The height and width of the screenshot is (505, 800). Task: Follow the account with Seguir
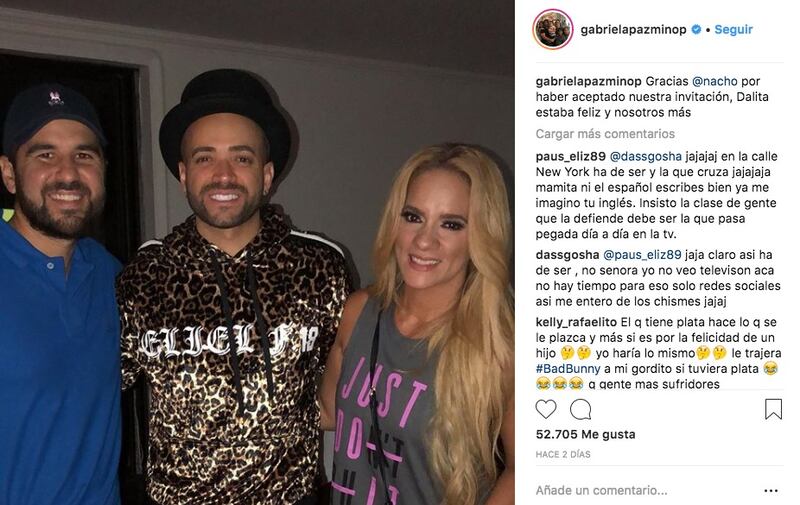[x=733, y=30]
